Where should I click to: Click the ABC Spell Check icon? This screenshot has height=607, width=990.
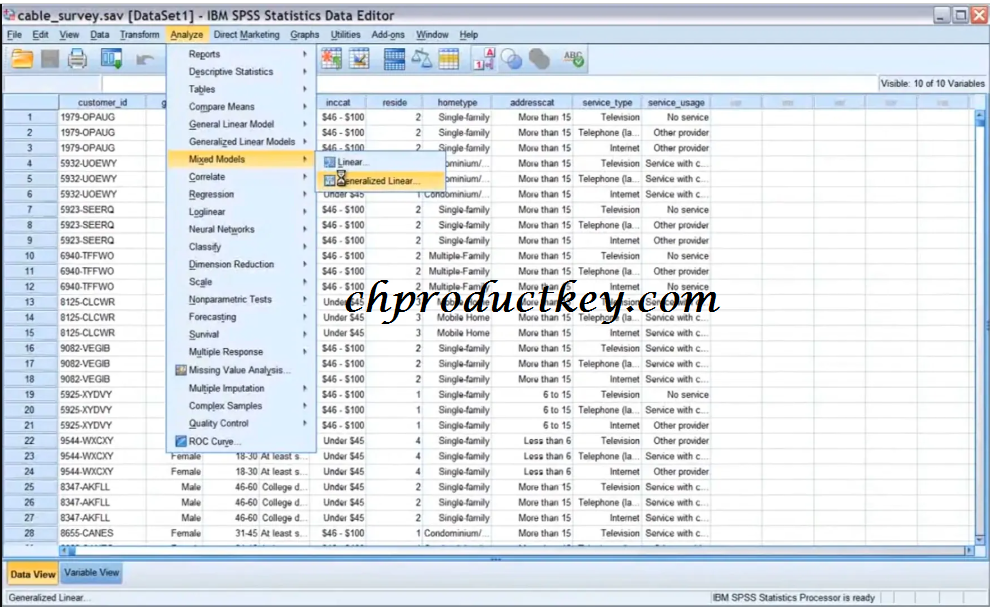(x=574, y=59)
